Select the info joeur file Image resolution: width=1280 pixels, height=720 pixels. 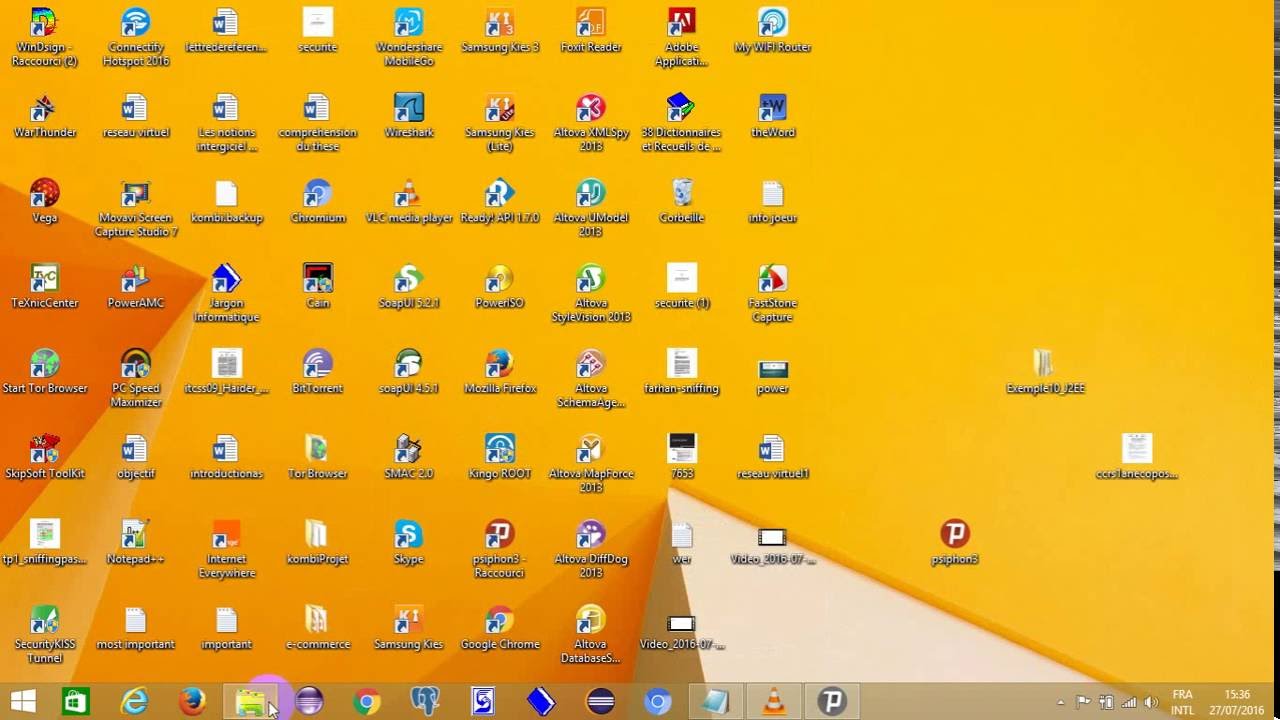(x=773, y=200)
